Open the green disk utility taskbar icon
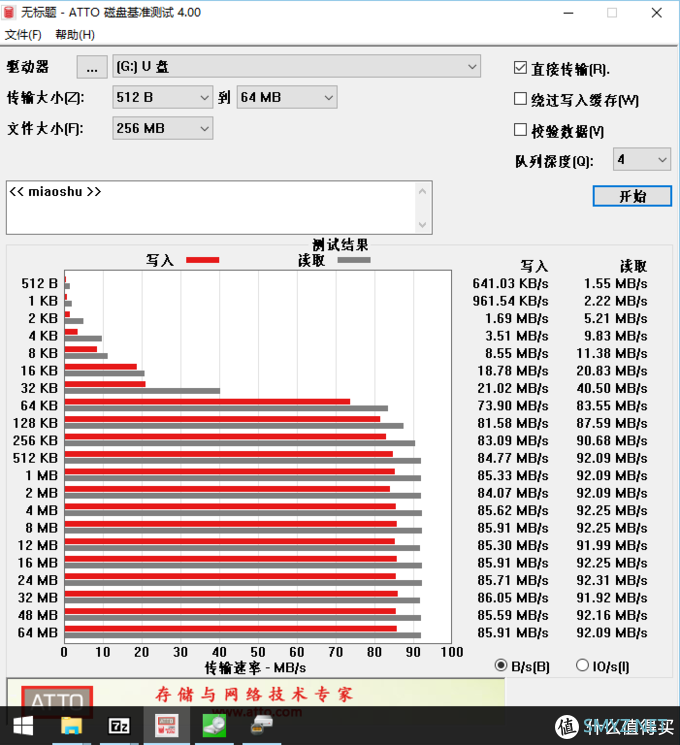Screen dimensions: 680x745 pos(214,726)
